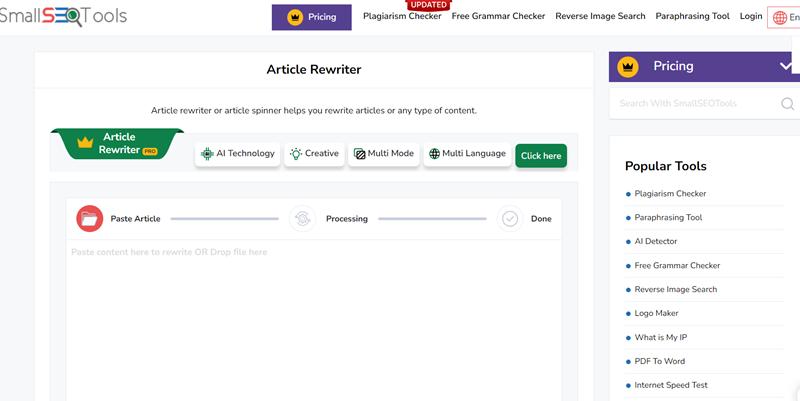Click the Article Rewriter heading
The image size is (800, 401).
pyautogui.click(x=314, y=69)
